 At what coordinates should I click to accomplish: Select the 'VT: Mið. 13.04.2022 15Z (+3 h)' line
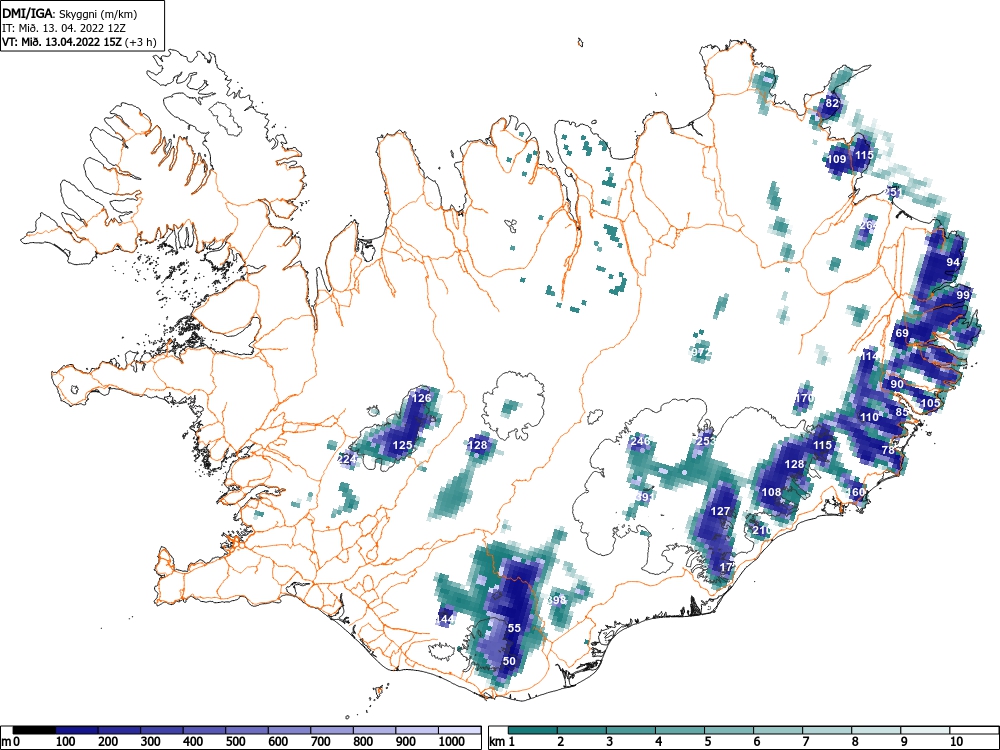coord(79,42)
